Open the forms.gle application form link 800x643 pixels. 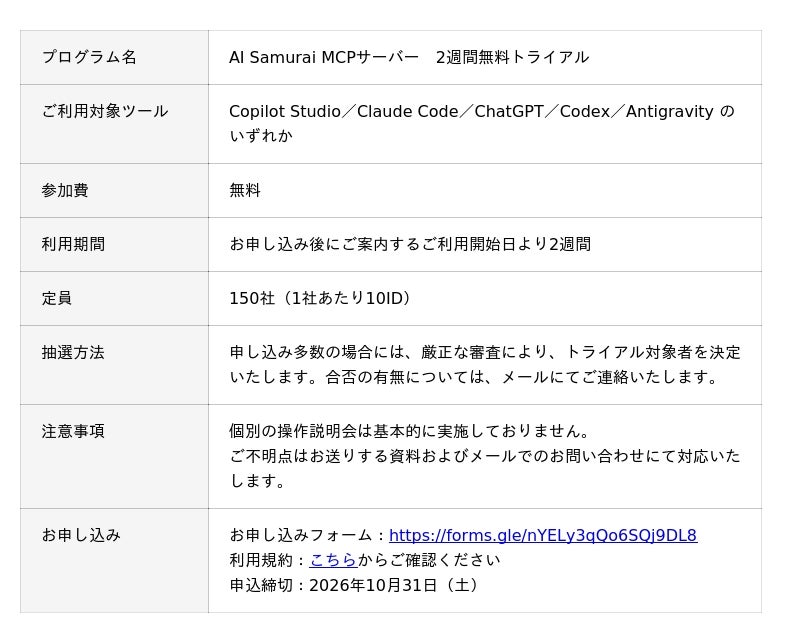543,535
